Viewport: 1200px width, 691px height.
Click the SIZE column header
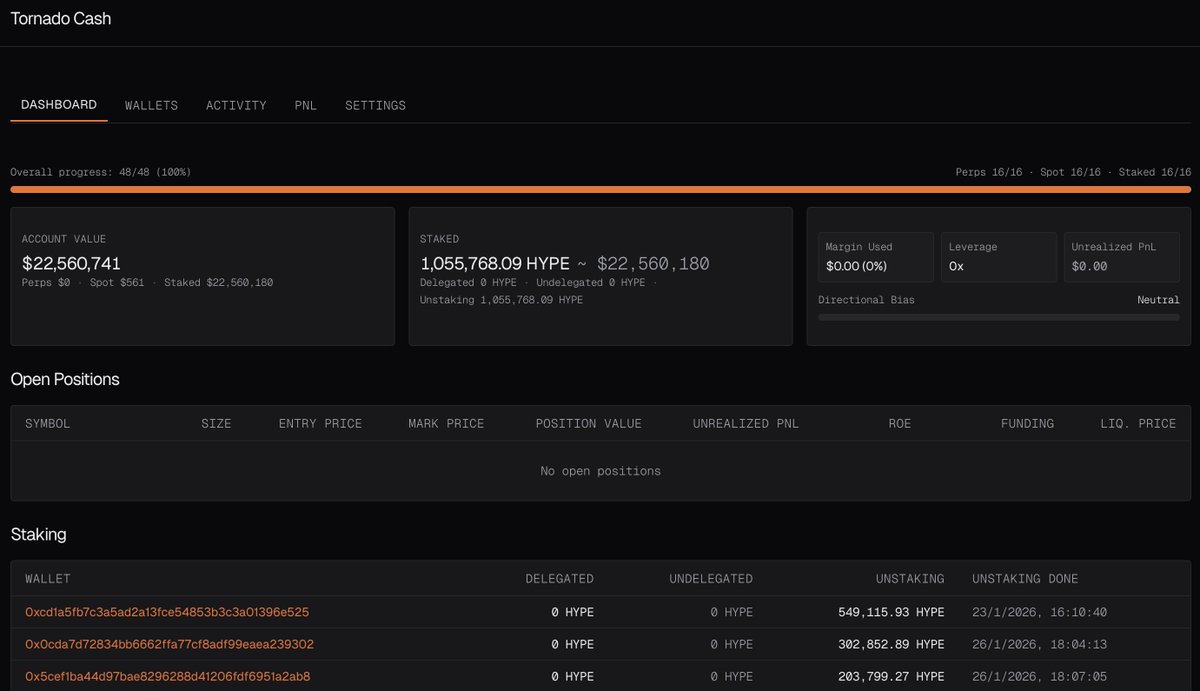tap(216, 424)
